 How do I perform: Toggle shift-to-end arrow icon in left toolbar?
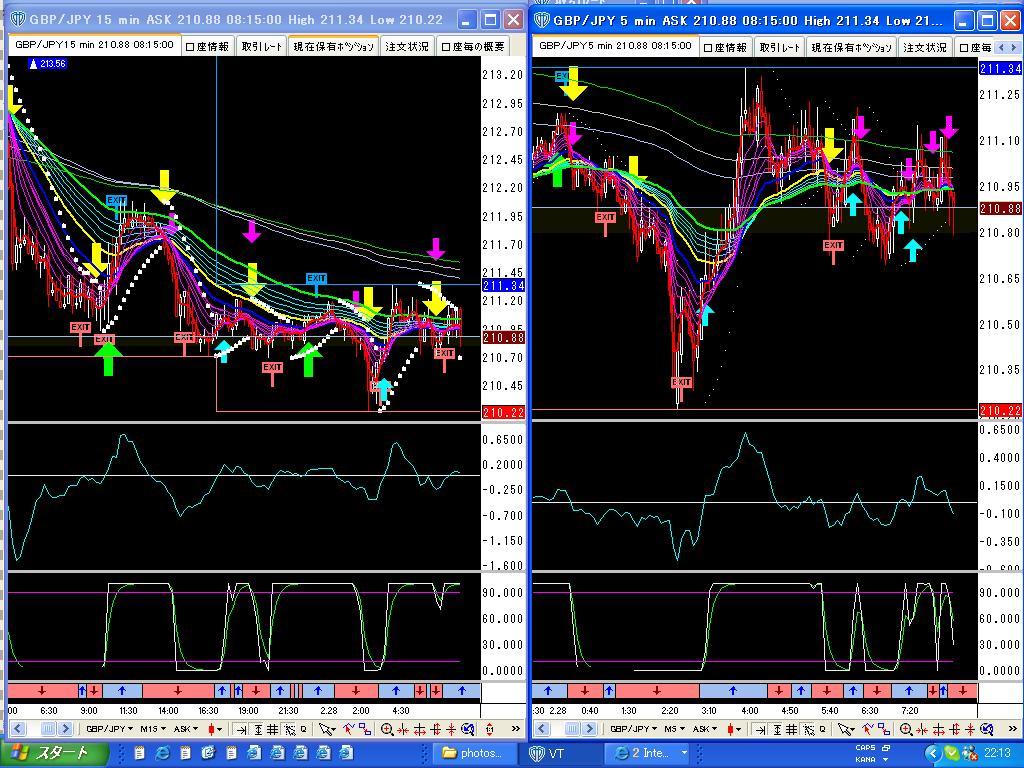(240, 729)
